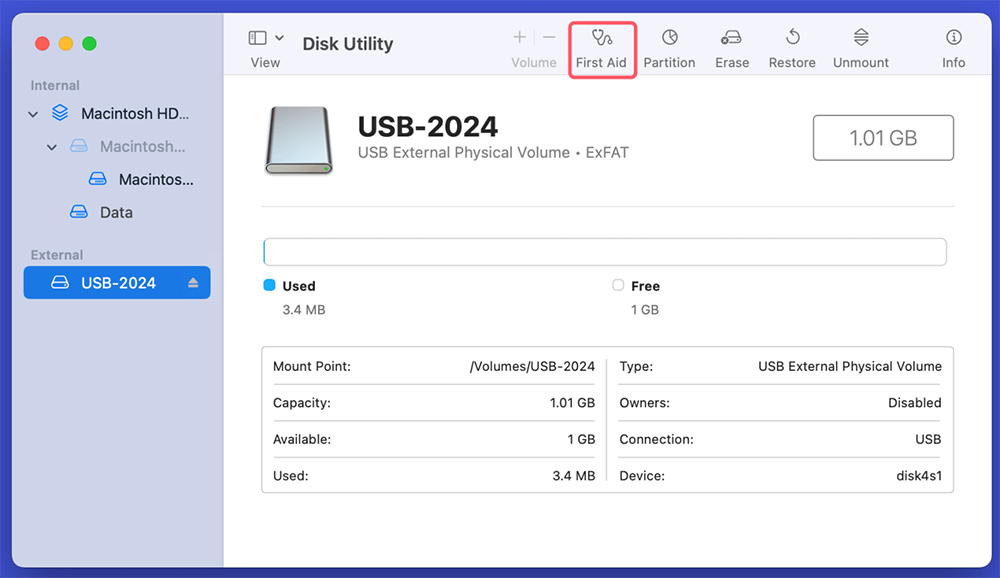Click the storage usage bar
Image resolution: width=1000 pixels, height=578 pixels.
tap(604, 251)
